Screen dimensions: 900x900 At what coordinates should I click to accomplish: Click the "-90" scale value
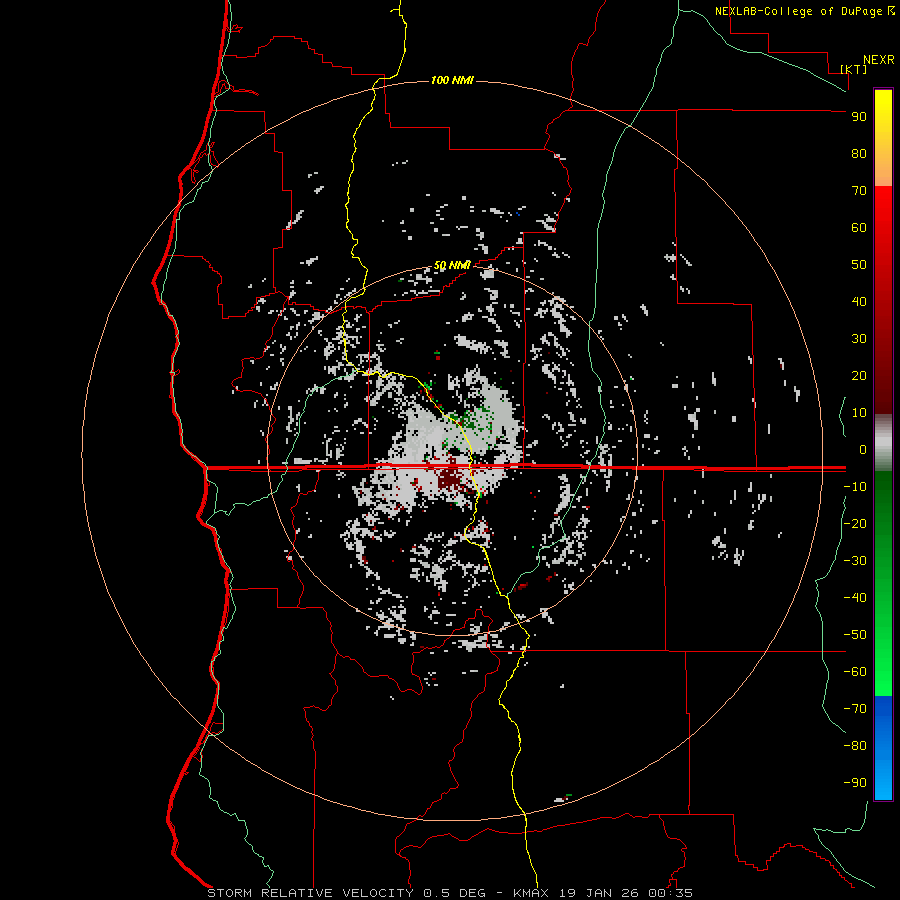855,783
